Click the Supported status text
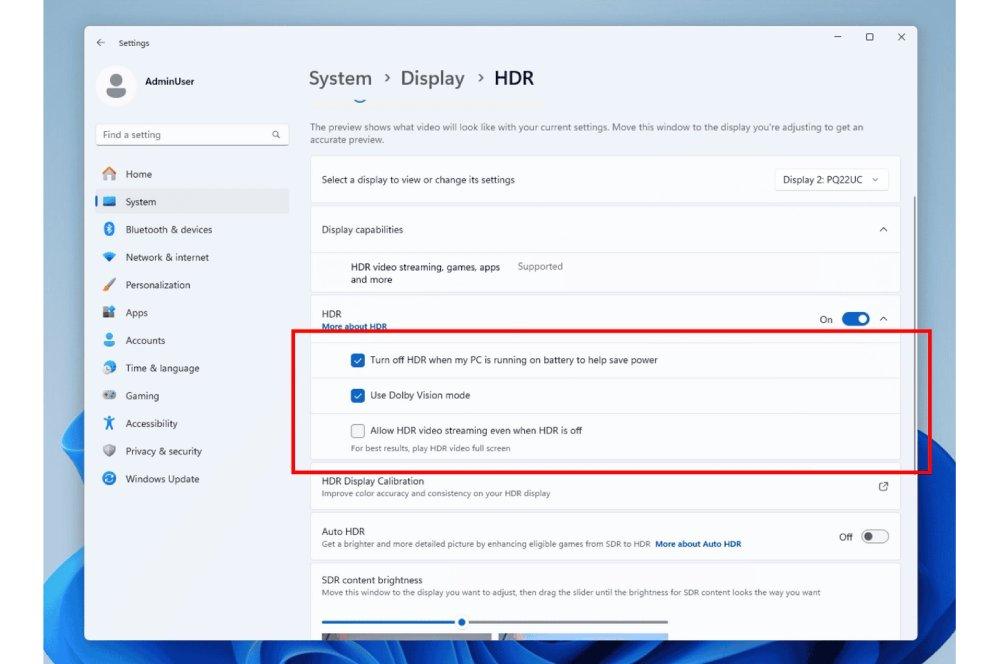The image size is (1000, 664). (x=540, y=267)
